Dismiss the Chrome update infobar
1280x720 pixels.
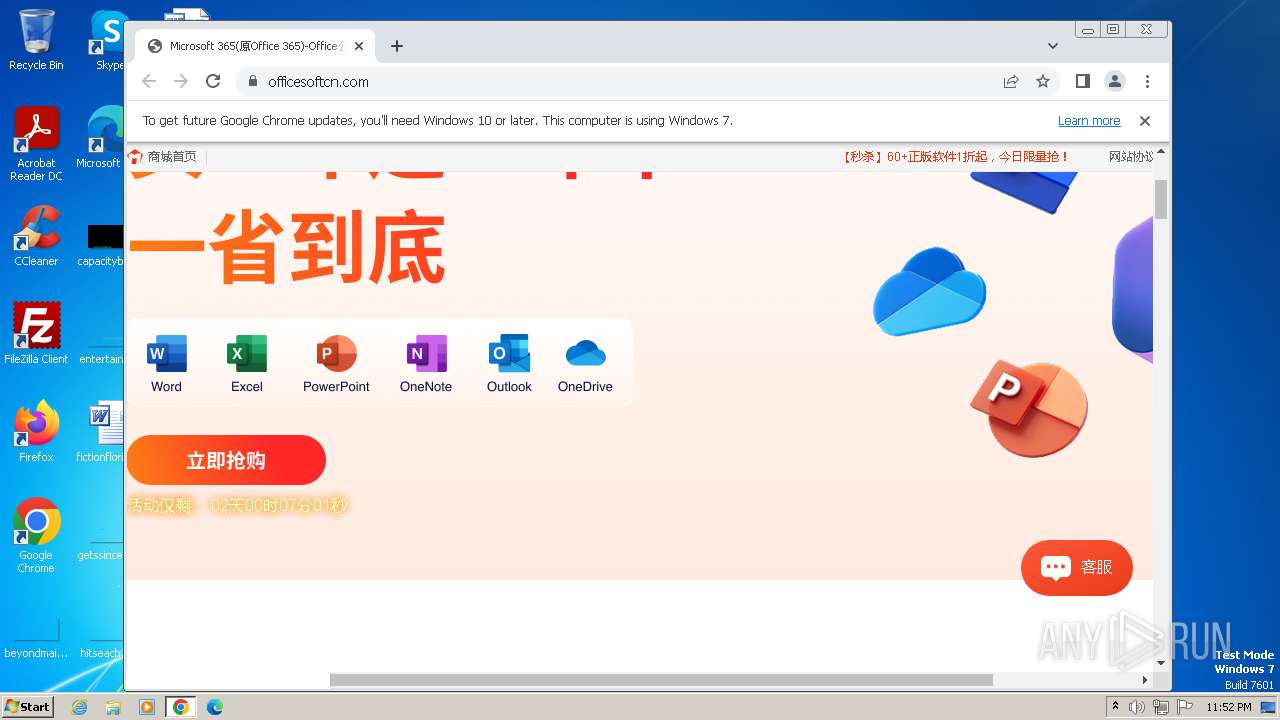click(x=1145, y=120)
